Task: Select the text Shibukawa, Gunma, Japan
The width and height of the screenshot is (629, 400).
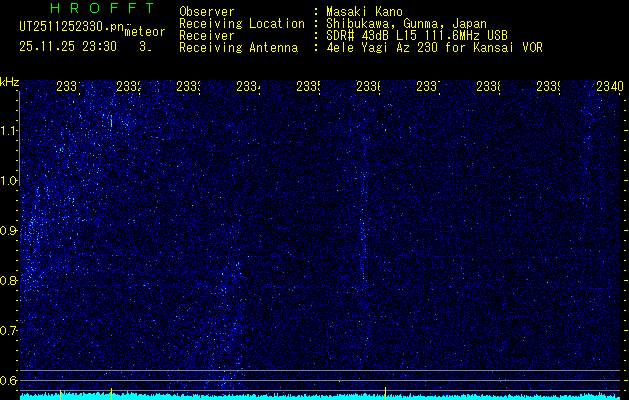Action: pos(406,24)
